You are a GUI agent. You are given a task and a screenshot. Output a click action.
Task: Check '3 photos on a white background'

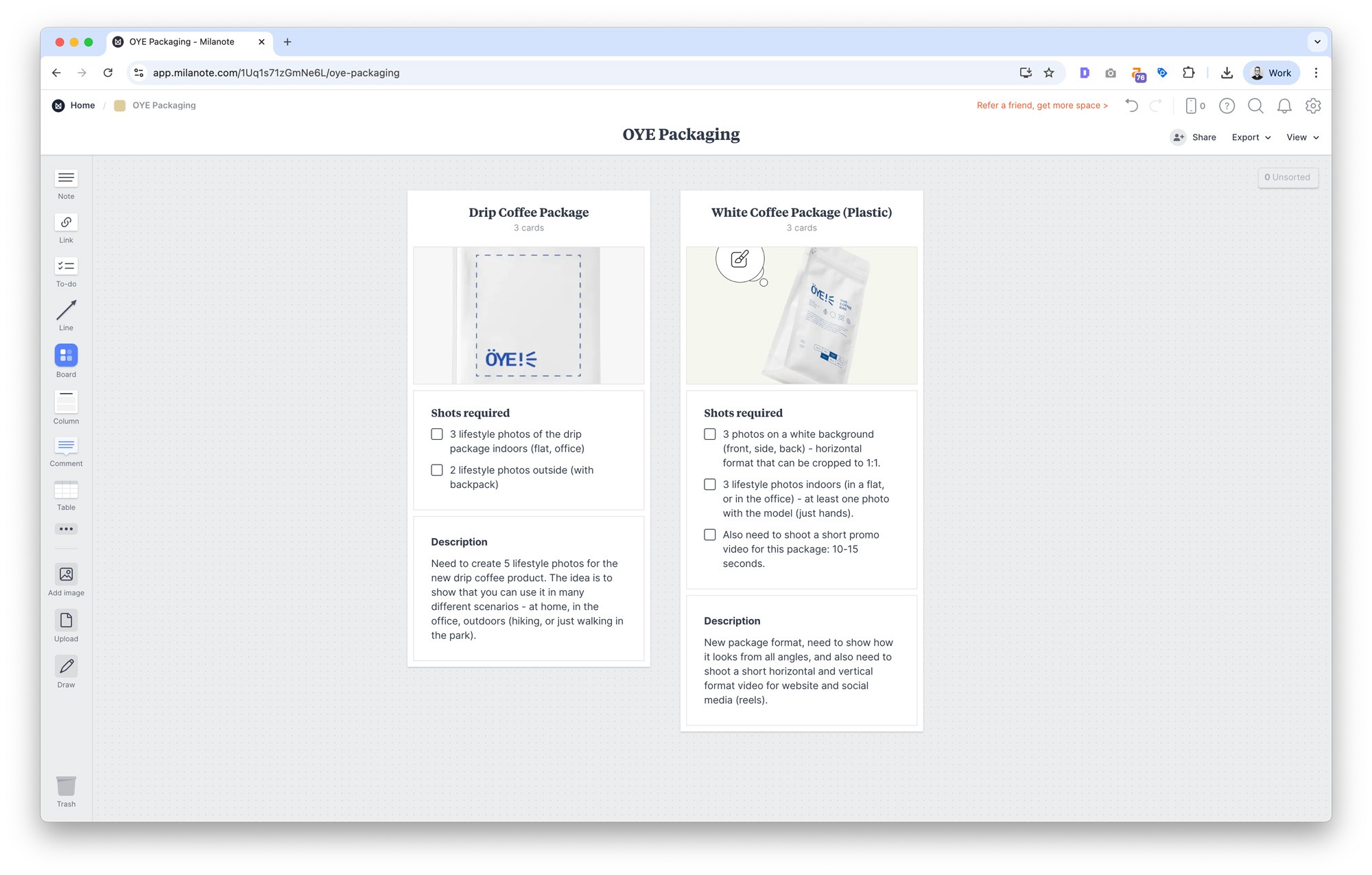710,434
